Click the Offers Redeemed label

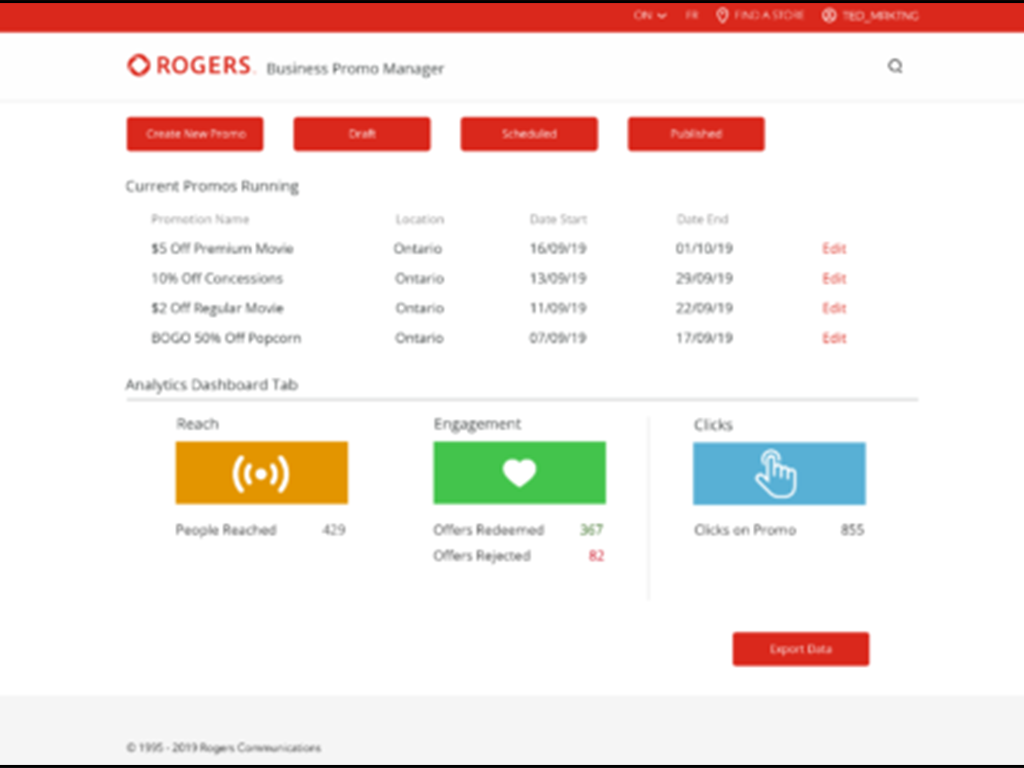[x=488, y=530]
